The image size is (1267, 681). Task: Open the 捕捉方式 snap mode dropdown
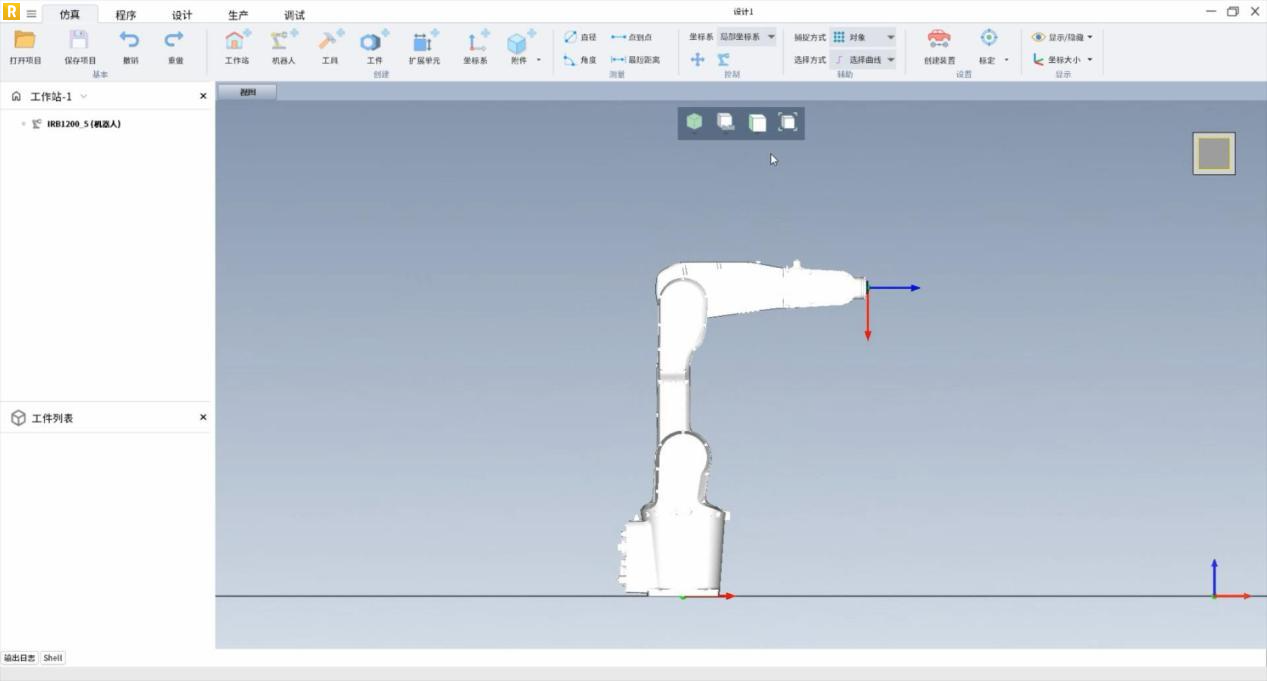coord(862,37)
